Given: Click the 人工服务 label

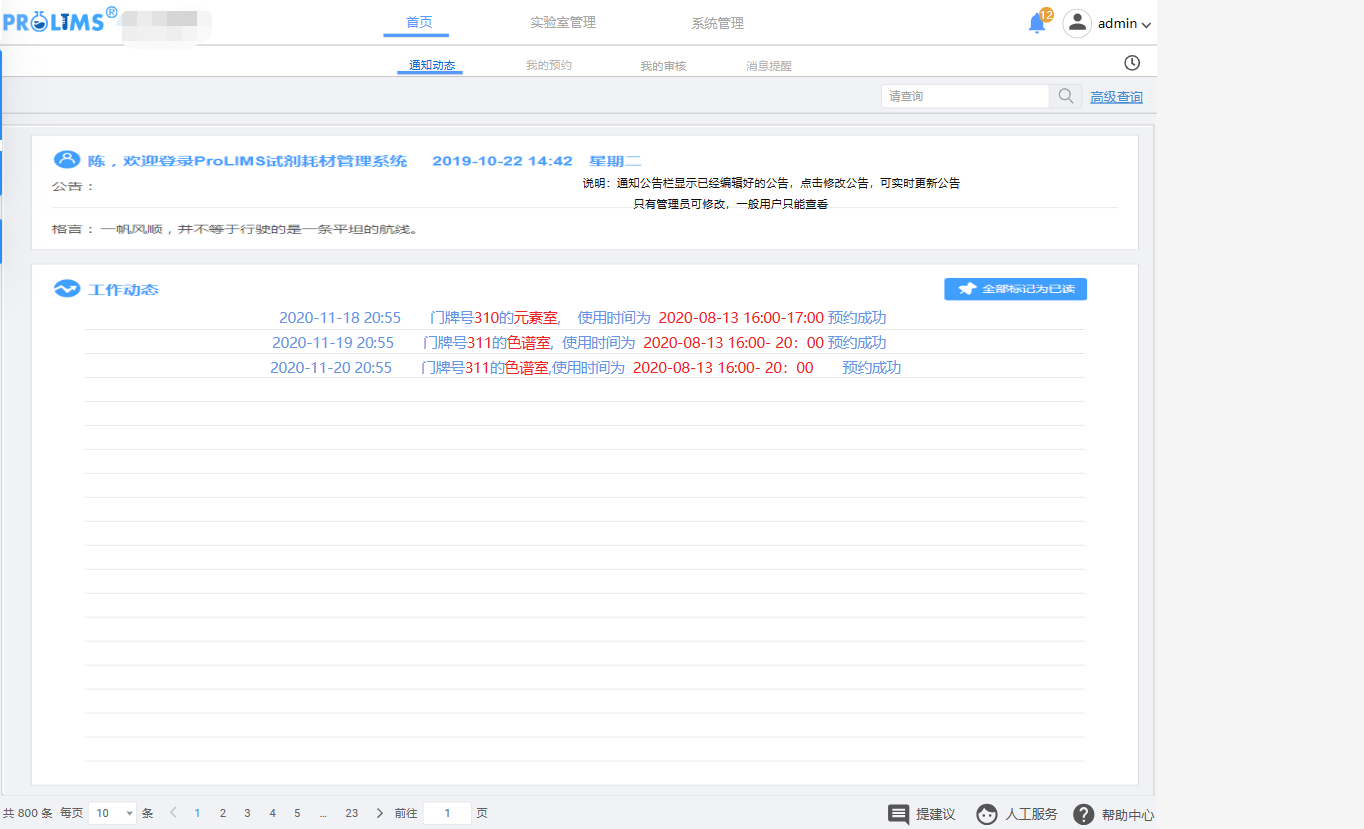Looking at the screenshot, I should [1031, 814].
